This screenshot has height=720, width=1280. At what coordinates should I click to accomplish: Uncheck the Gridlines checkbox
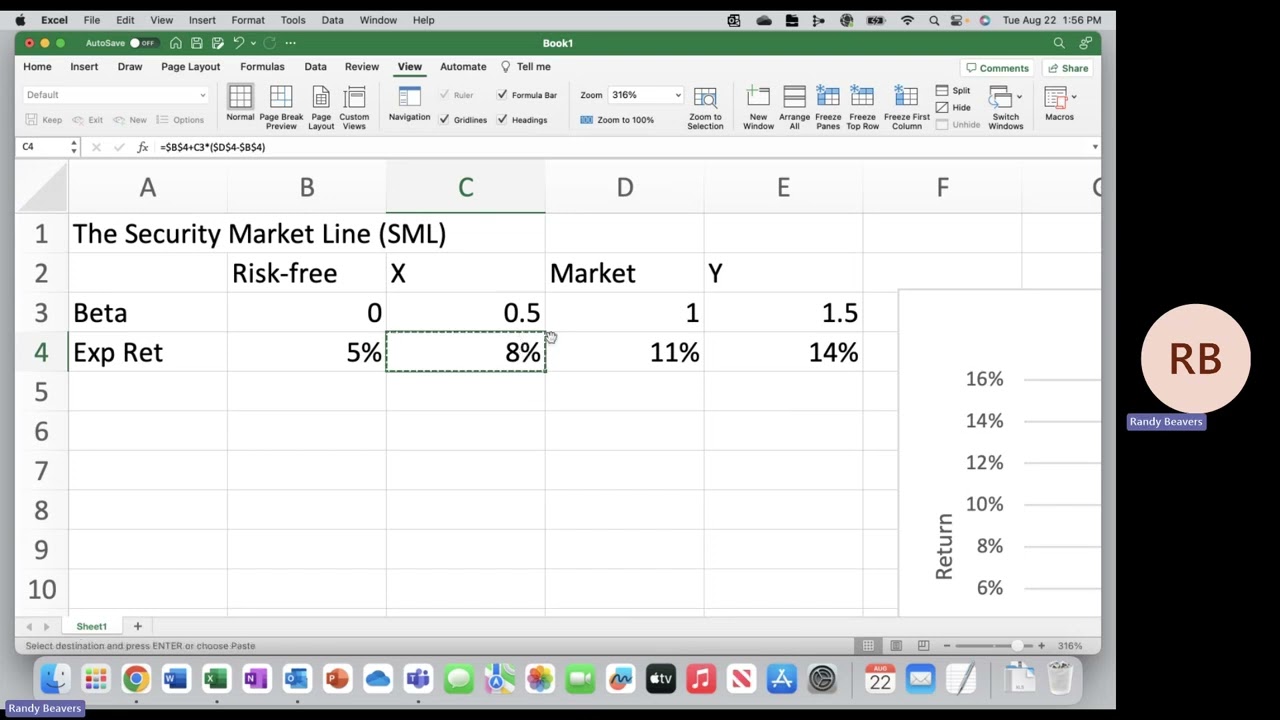point(444,120)
